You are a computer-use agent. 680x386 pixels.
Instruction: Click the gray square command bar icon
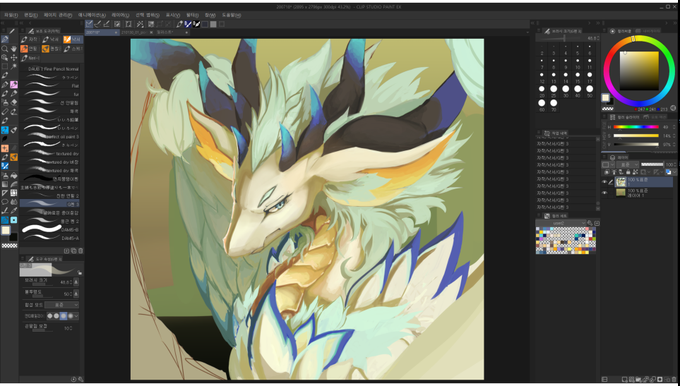pos(213,24)
